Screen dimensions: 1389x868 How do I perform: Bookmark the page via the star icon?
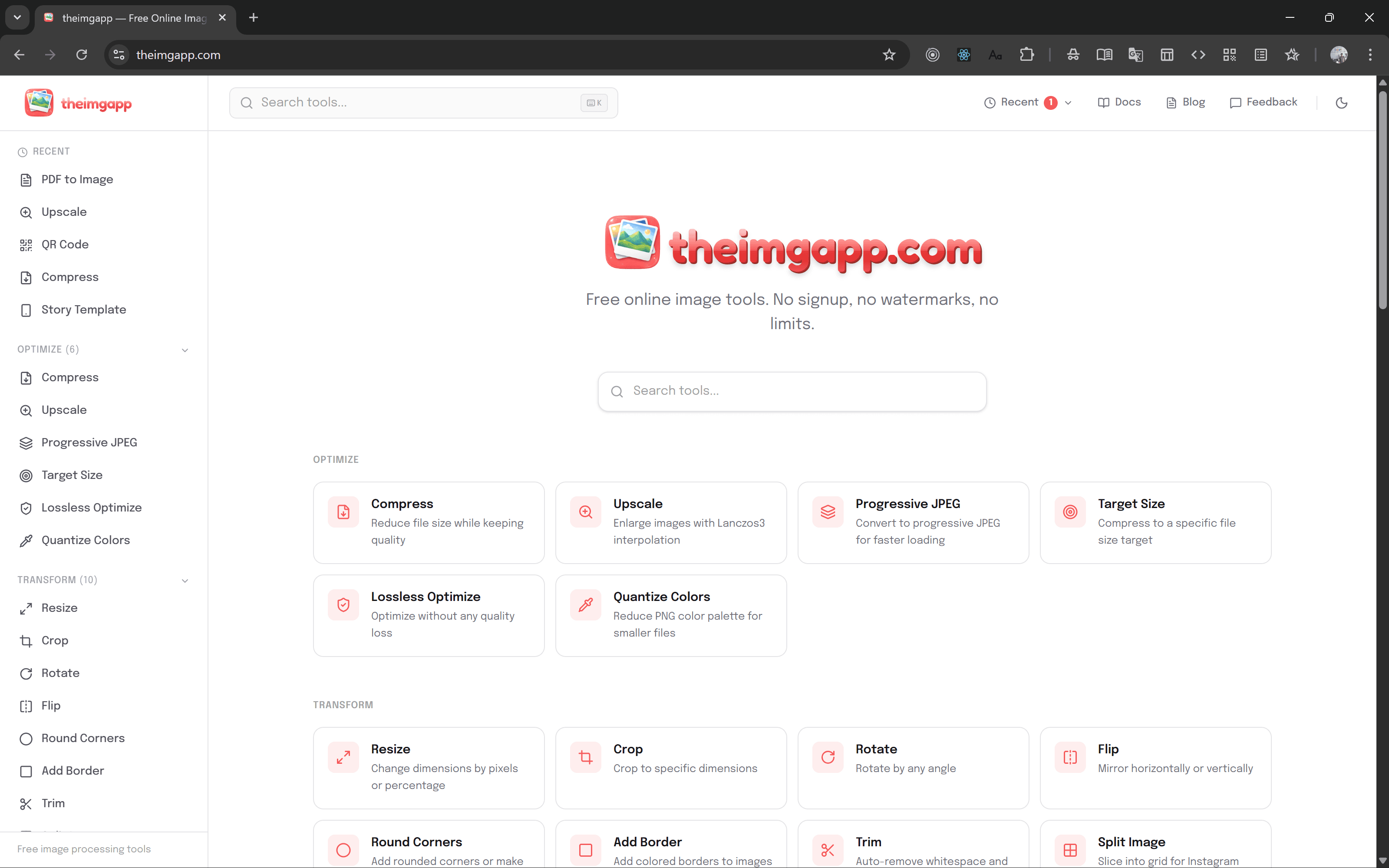point(888,55)
